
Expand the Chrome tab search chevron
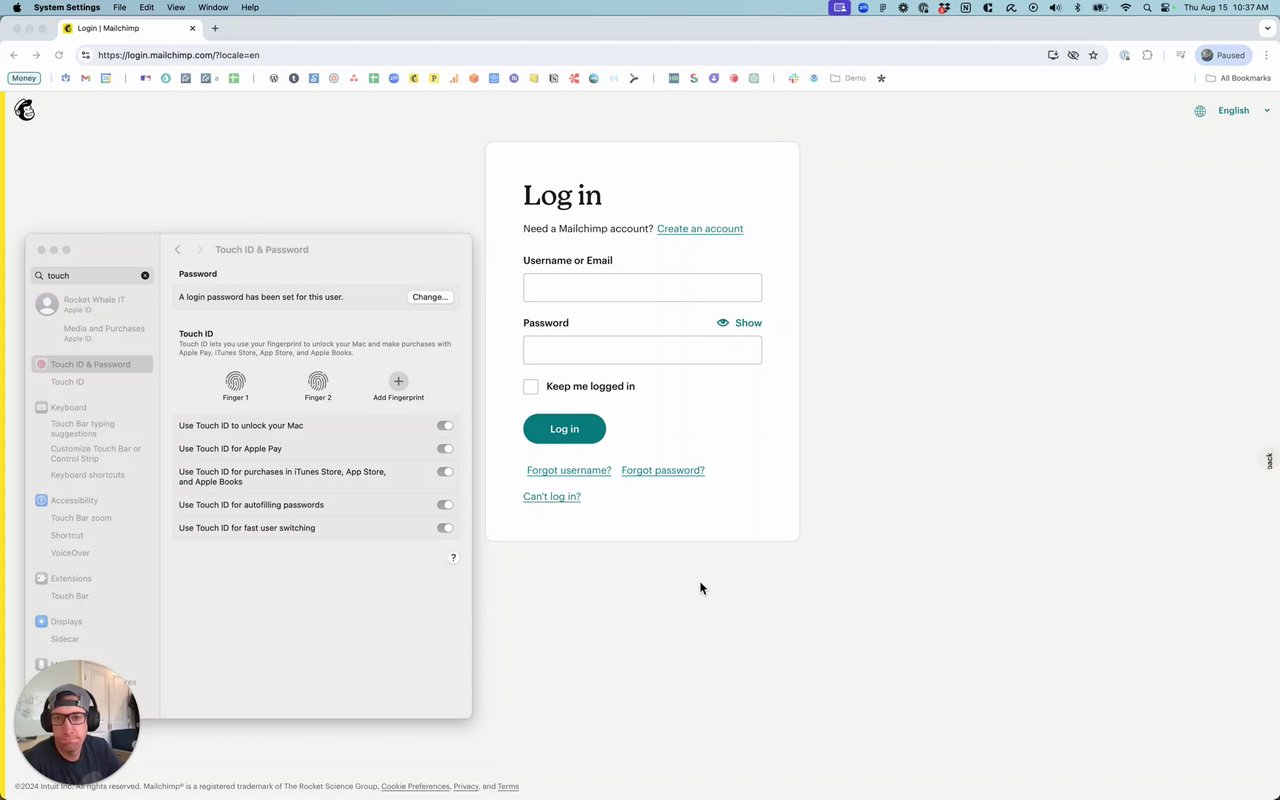(1267, 28)
